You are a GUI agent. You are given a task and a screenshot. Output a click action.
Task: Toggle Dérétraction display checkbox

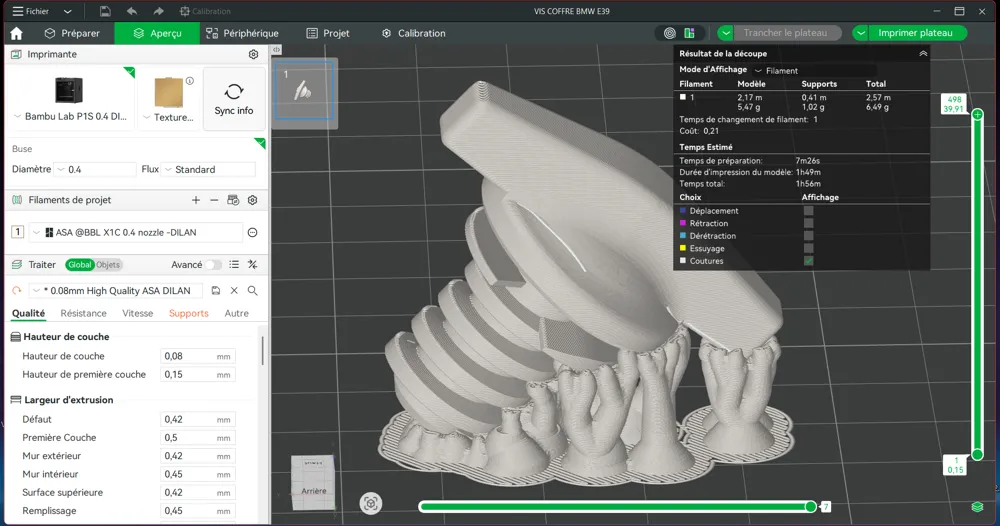coord(809,236)
